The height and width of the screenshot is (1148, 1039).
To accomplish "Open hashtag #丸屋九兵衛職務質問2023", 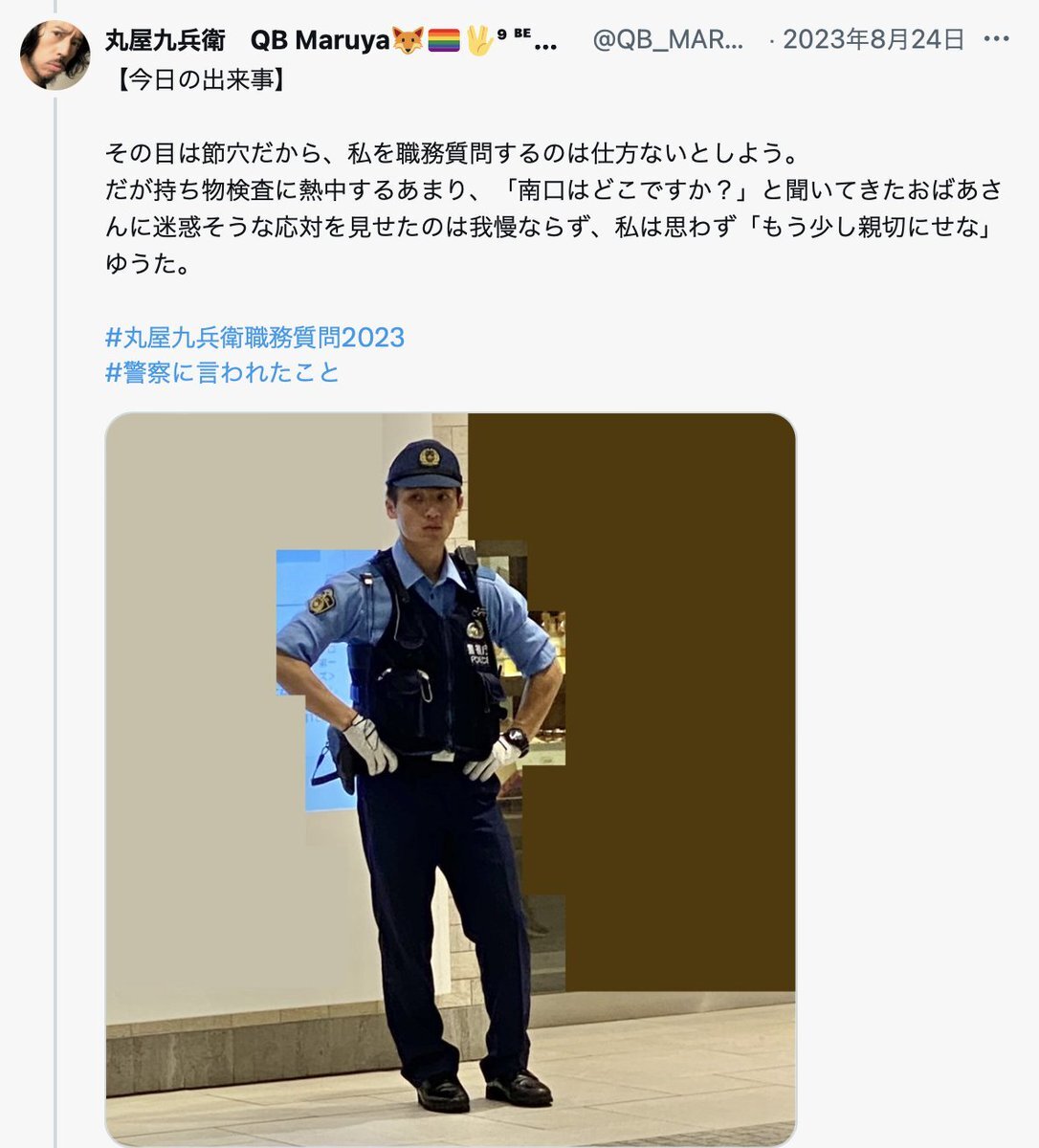I will (255, 338).
